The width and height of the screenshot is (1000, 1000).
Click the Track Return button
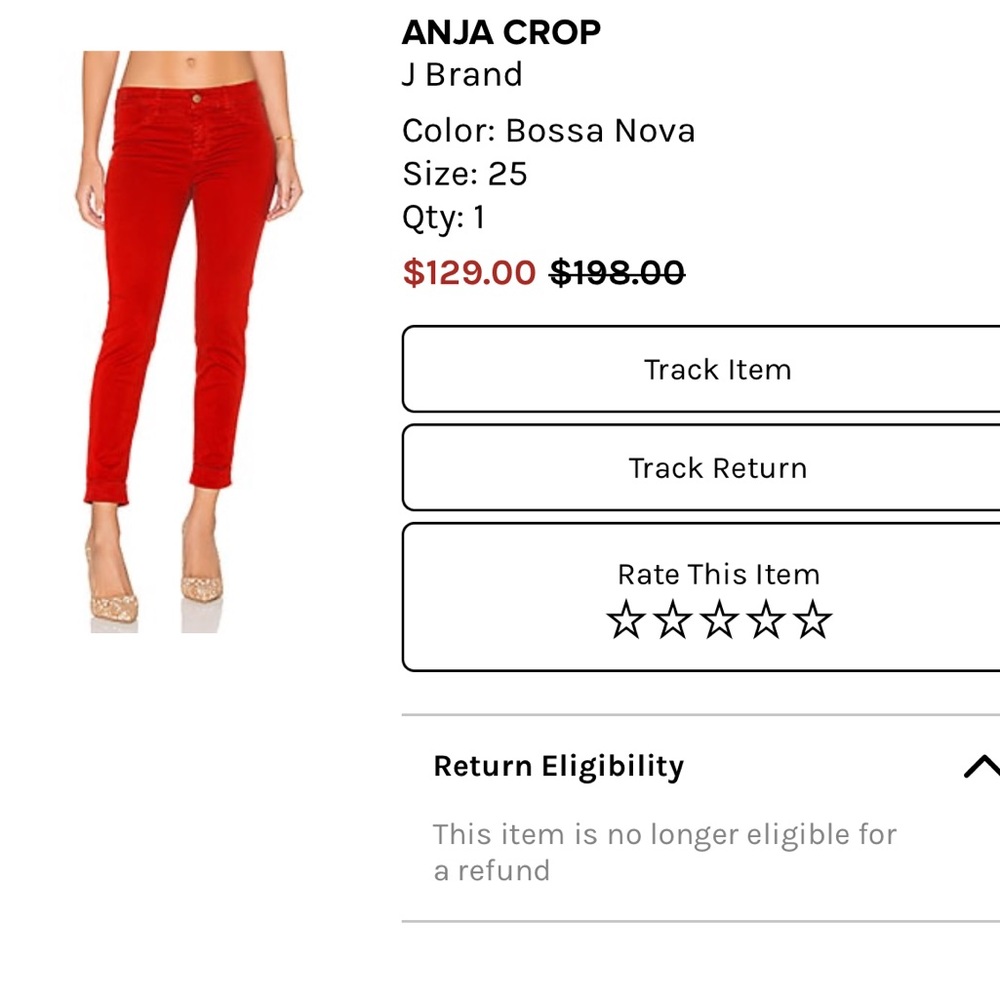719,468
